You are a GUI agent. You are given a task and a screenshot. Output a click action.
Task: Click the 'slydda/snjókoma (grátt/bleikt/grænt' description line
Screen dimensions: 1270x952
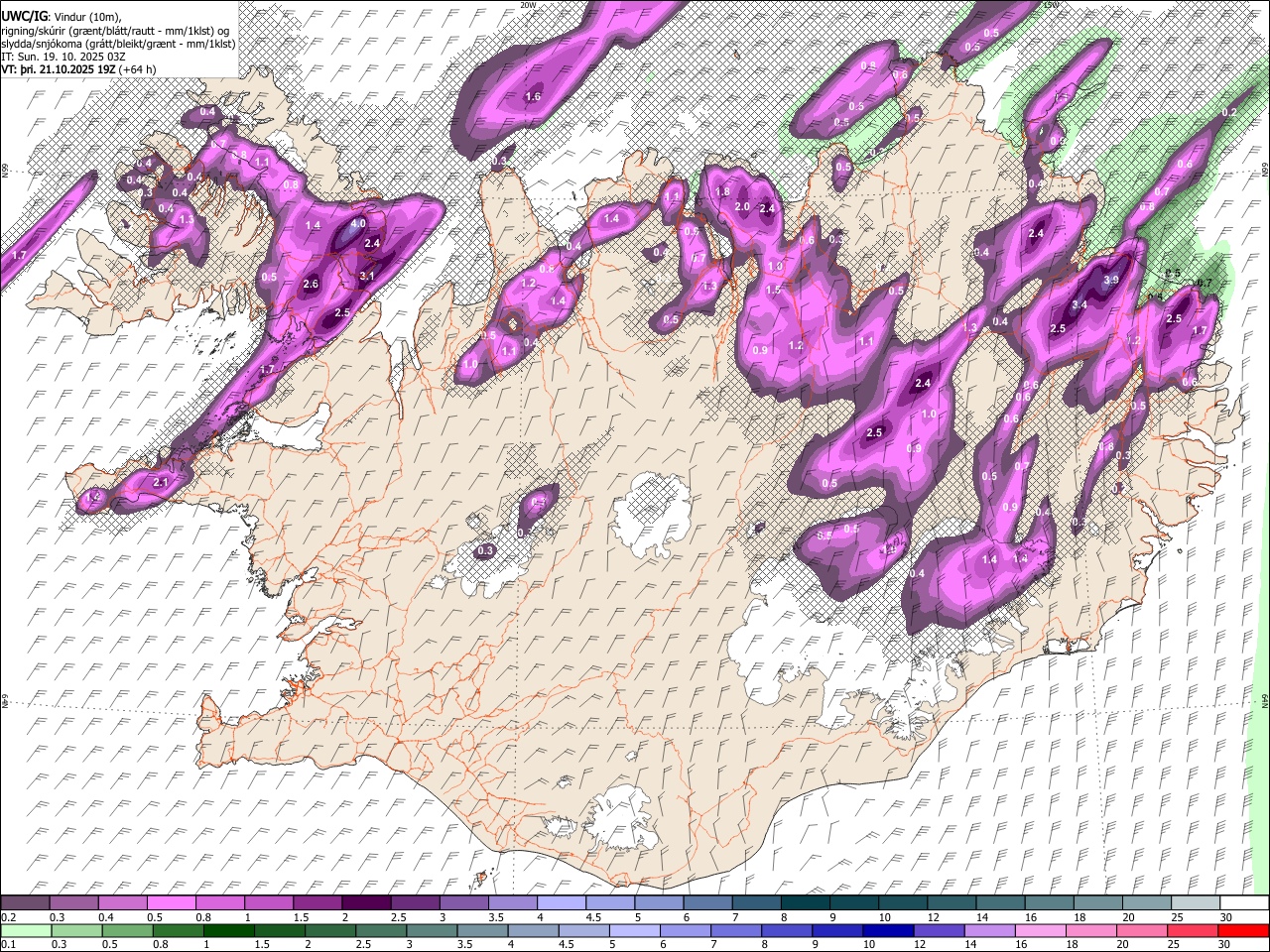tap(118, 44)
